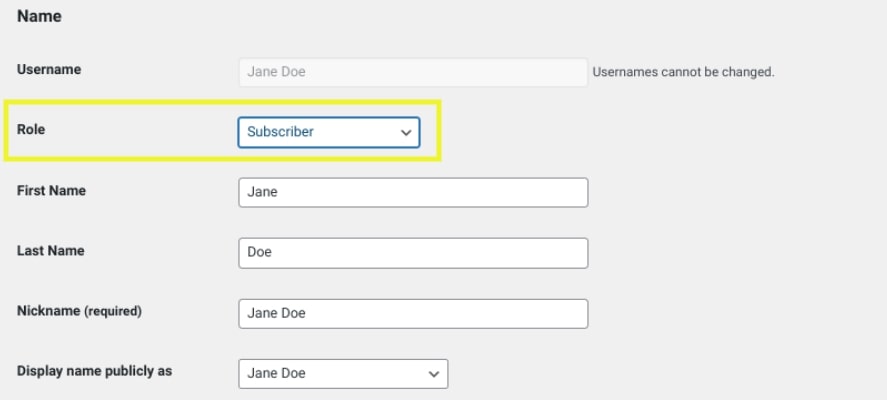The height and width of the screenshot is (400, 887).
Task: Click the 'Usernames cannot be changed.' note
Action: (x=683, y=72)
